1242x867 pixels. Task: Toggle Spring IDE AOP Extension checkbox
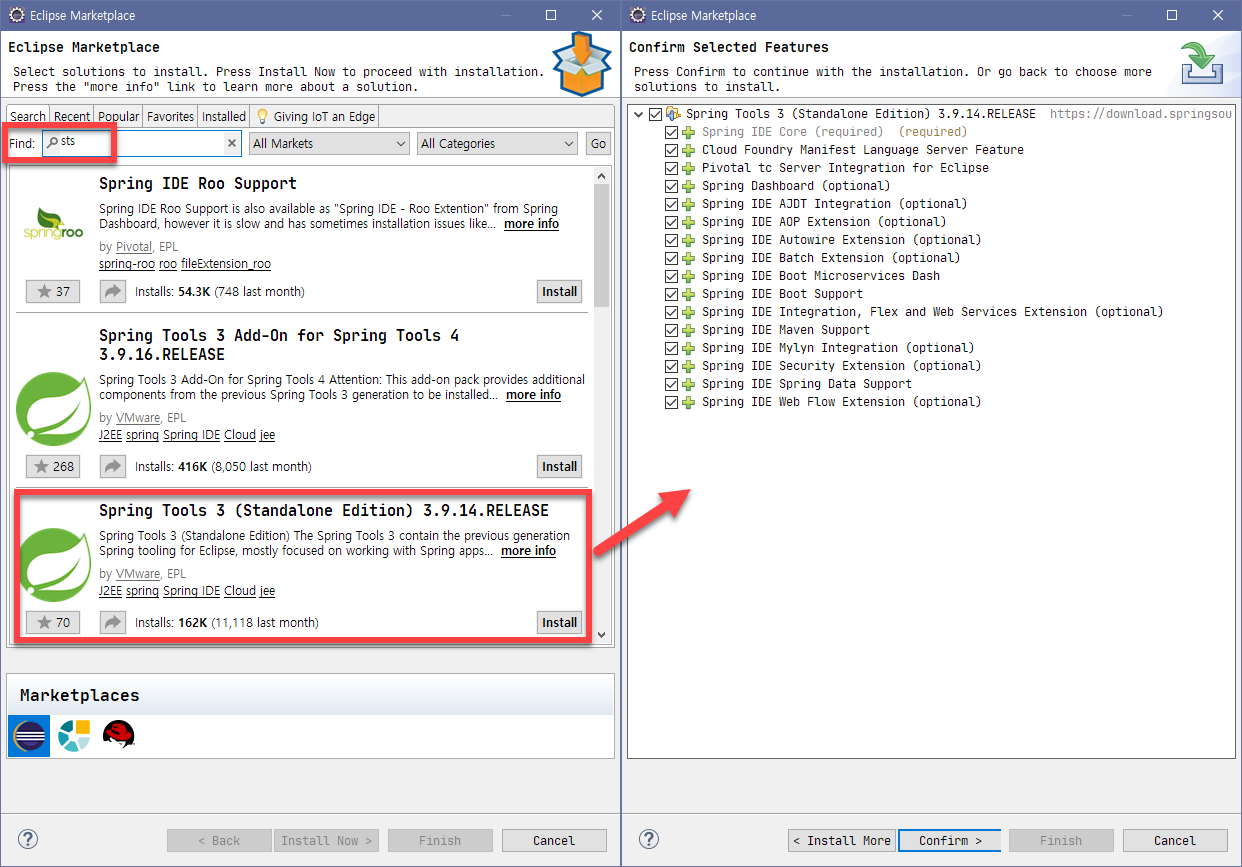[671, 222]
